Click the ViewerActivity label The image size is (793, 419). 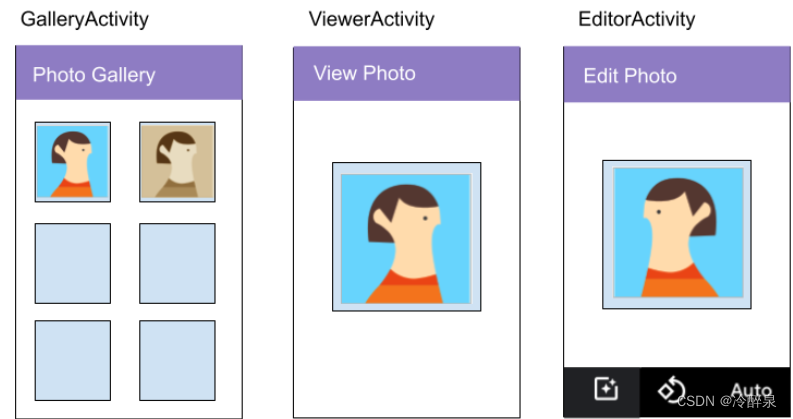point(371,19)
